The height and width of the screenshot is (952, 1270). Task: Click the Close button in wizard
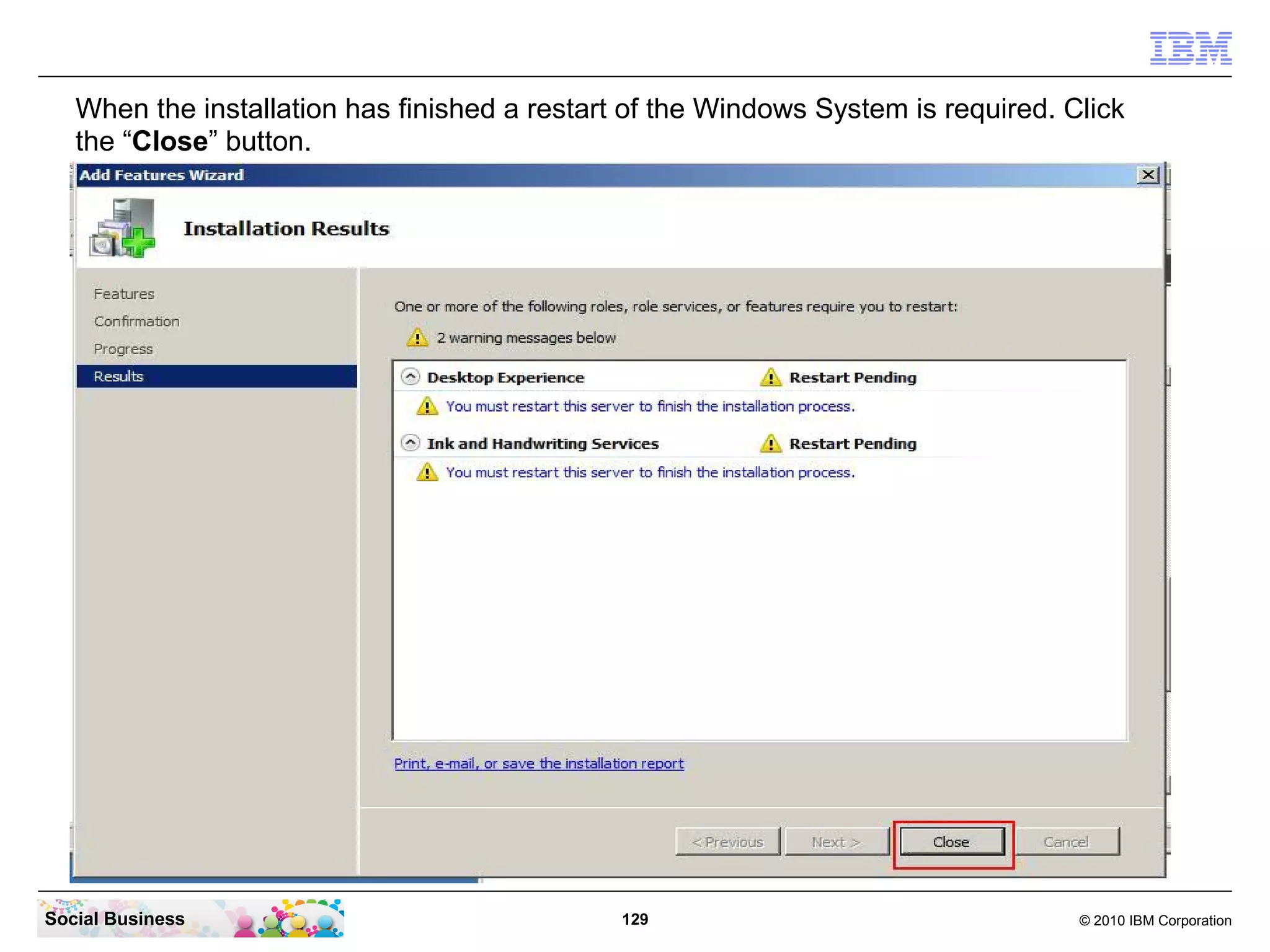click(952, 842)
